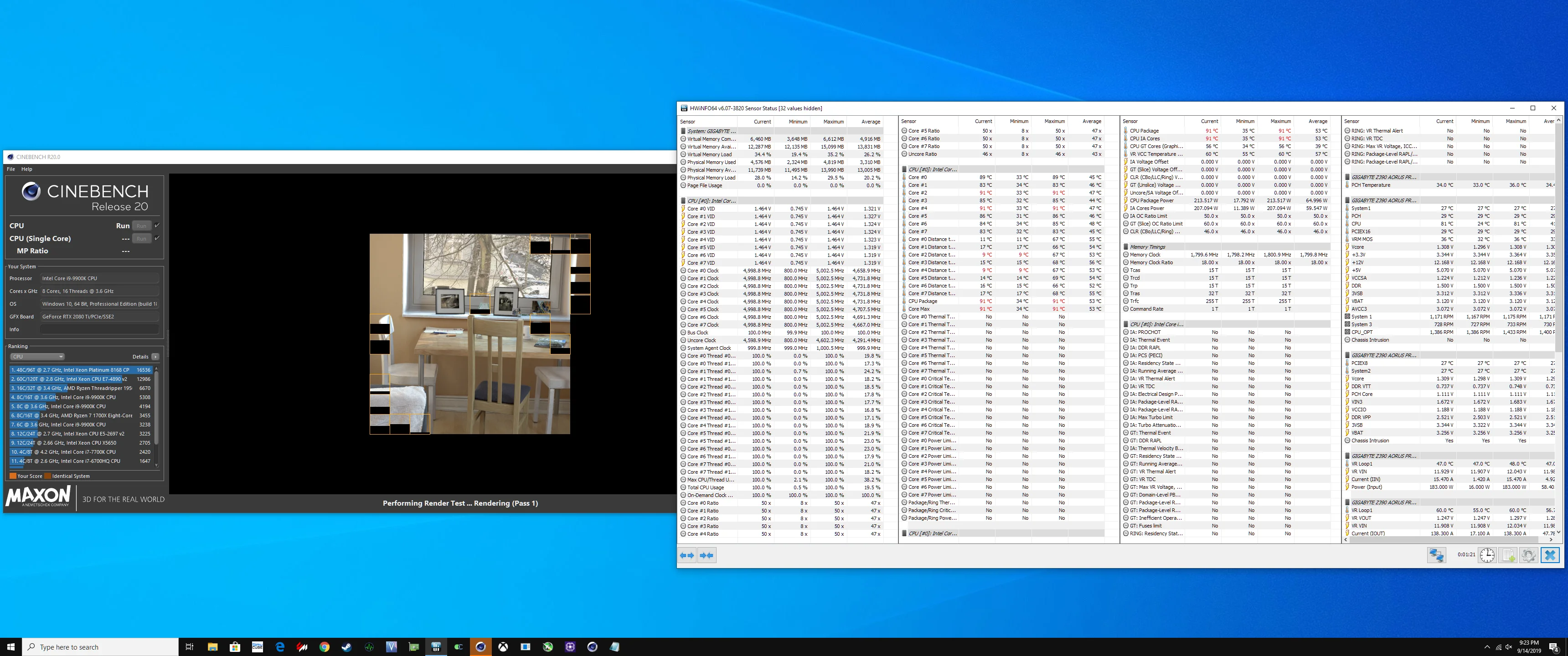Open File Explorer from the taskbar
Screen dimensions: 1568x656
212,647
